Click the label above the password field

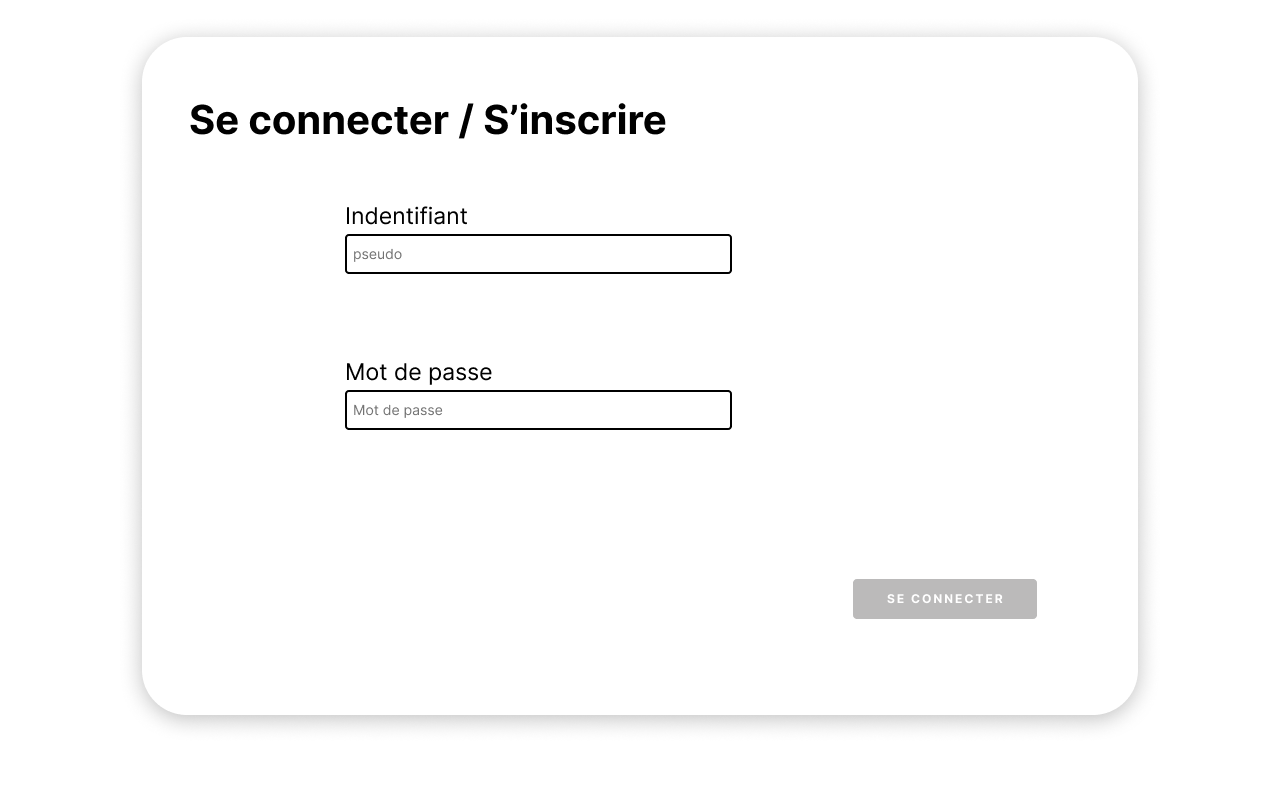coord(418,372)
